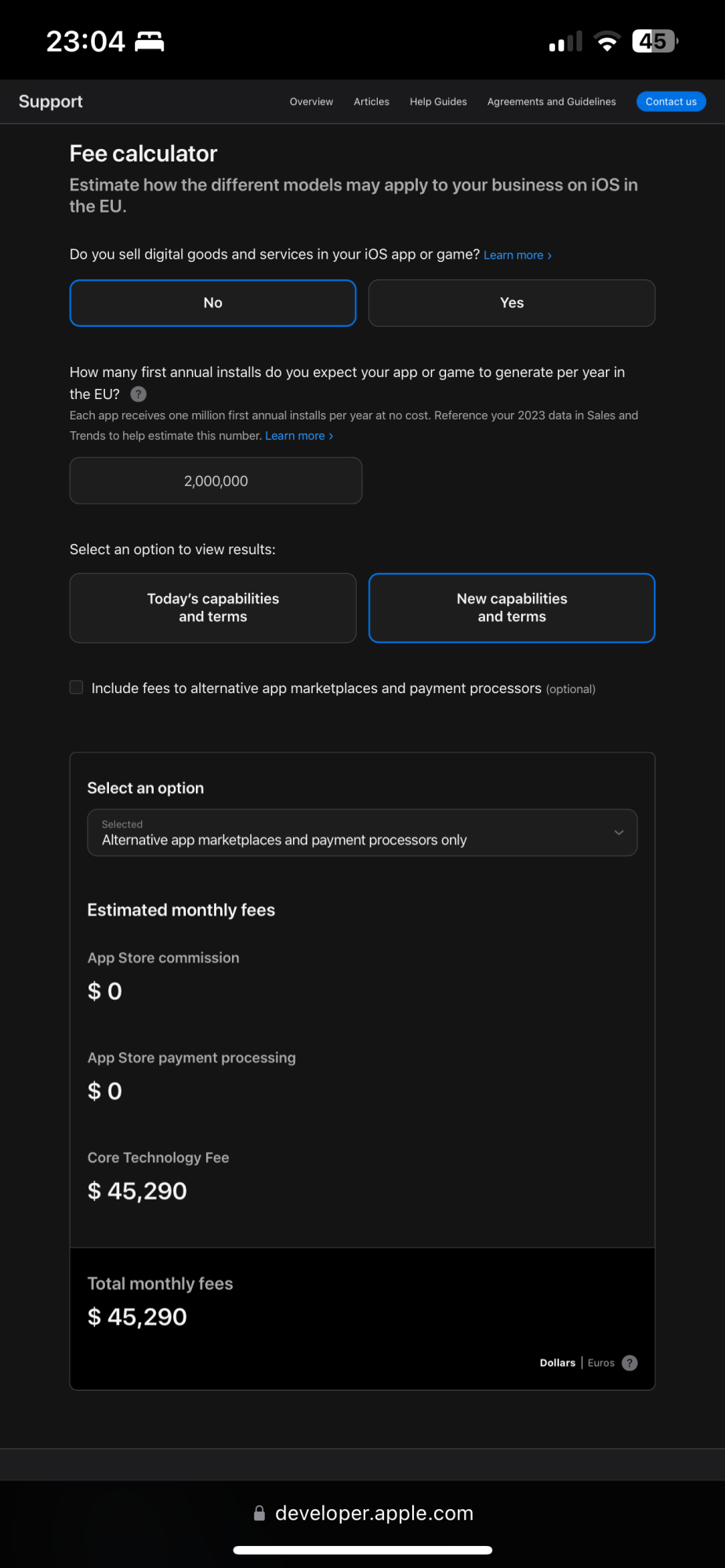Click help icon next to install question
The height and width of the screenshot is (1568, 725).
139,394
